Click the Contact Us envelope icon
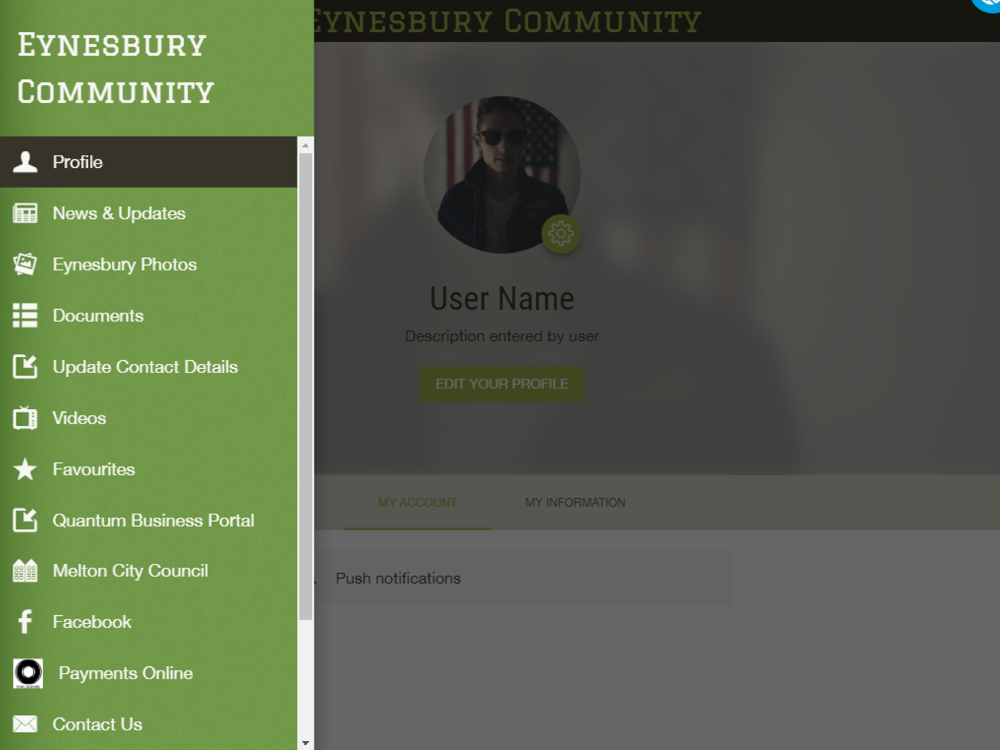1000x750 pixels. click(25, 724)
